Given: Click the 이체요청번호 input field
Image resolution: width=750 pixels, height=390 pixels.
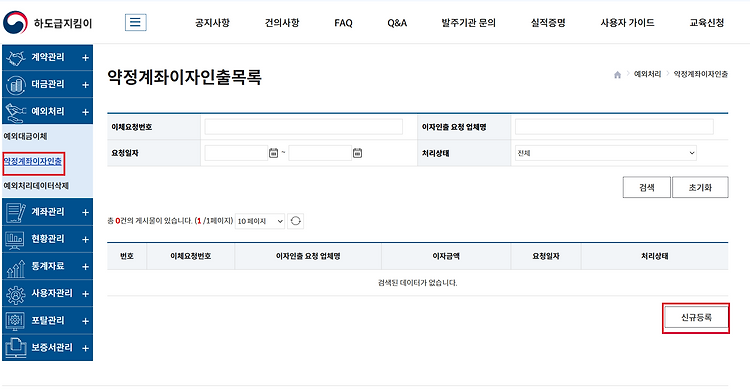Looking at the screenshot, I should 304,127.
